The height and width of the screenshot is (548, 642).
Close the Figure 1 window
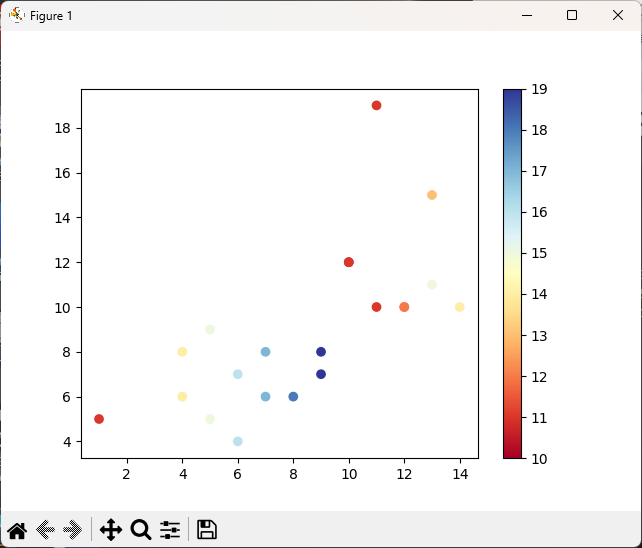(618, 15)
